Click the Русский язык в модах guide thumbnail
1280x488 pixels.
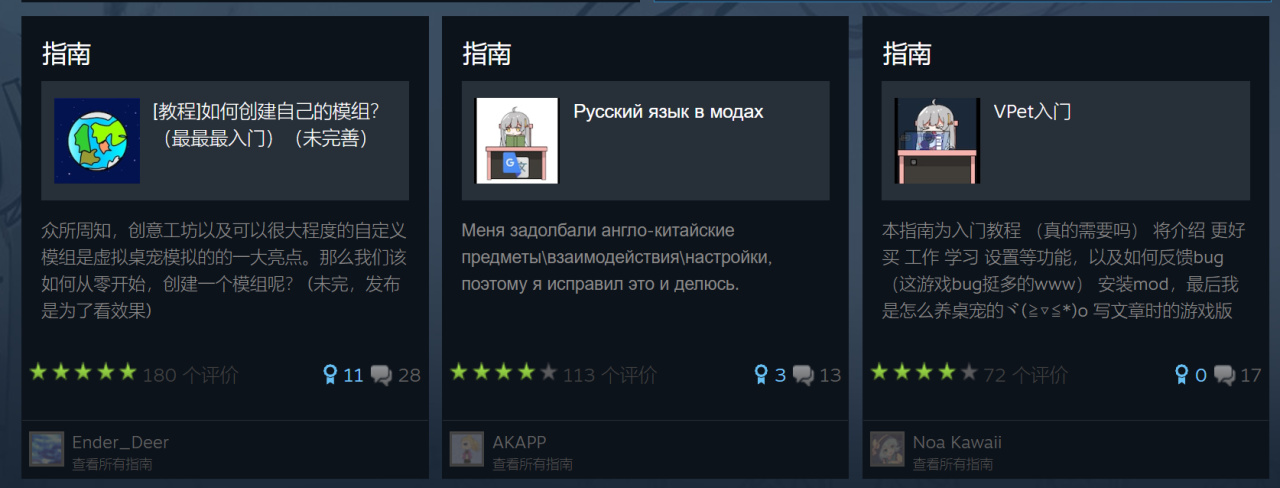pyautogui.click(x=517, y=141)
